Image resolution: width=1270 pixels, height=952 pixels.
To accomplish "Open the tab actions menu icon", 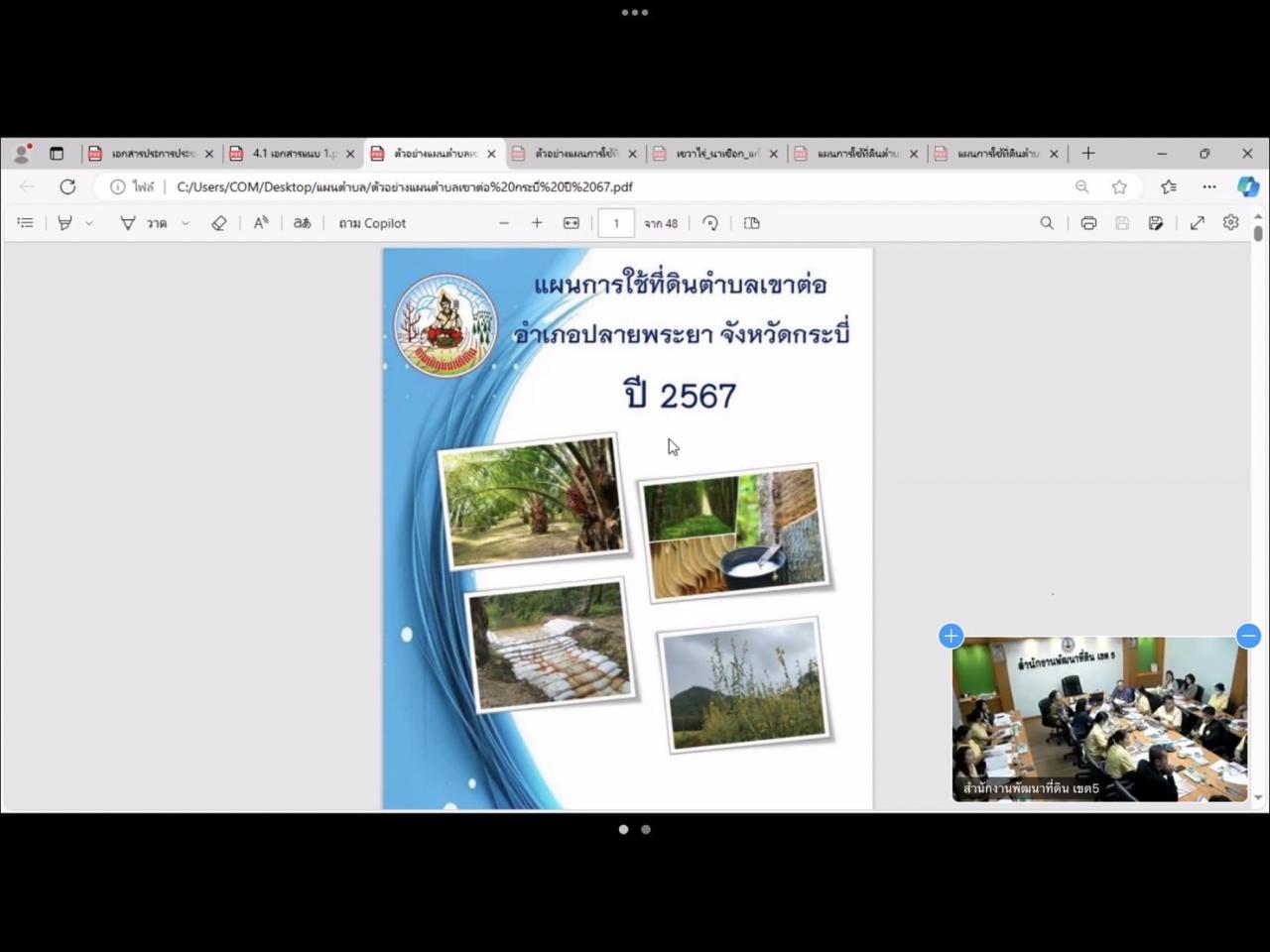I will (57, 154).
